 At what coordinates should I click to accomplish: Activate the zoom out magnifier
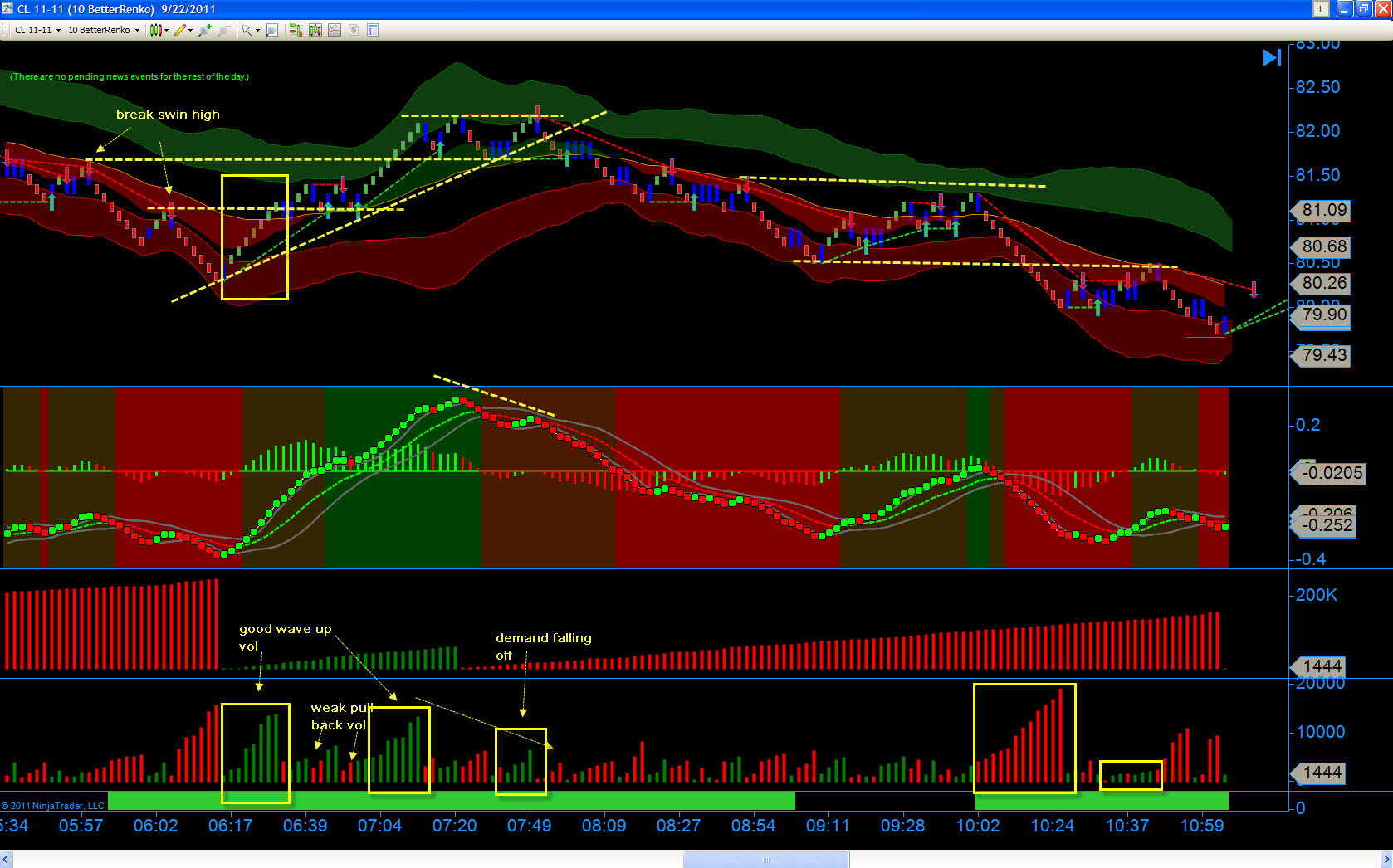[223, 30]
